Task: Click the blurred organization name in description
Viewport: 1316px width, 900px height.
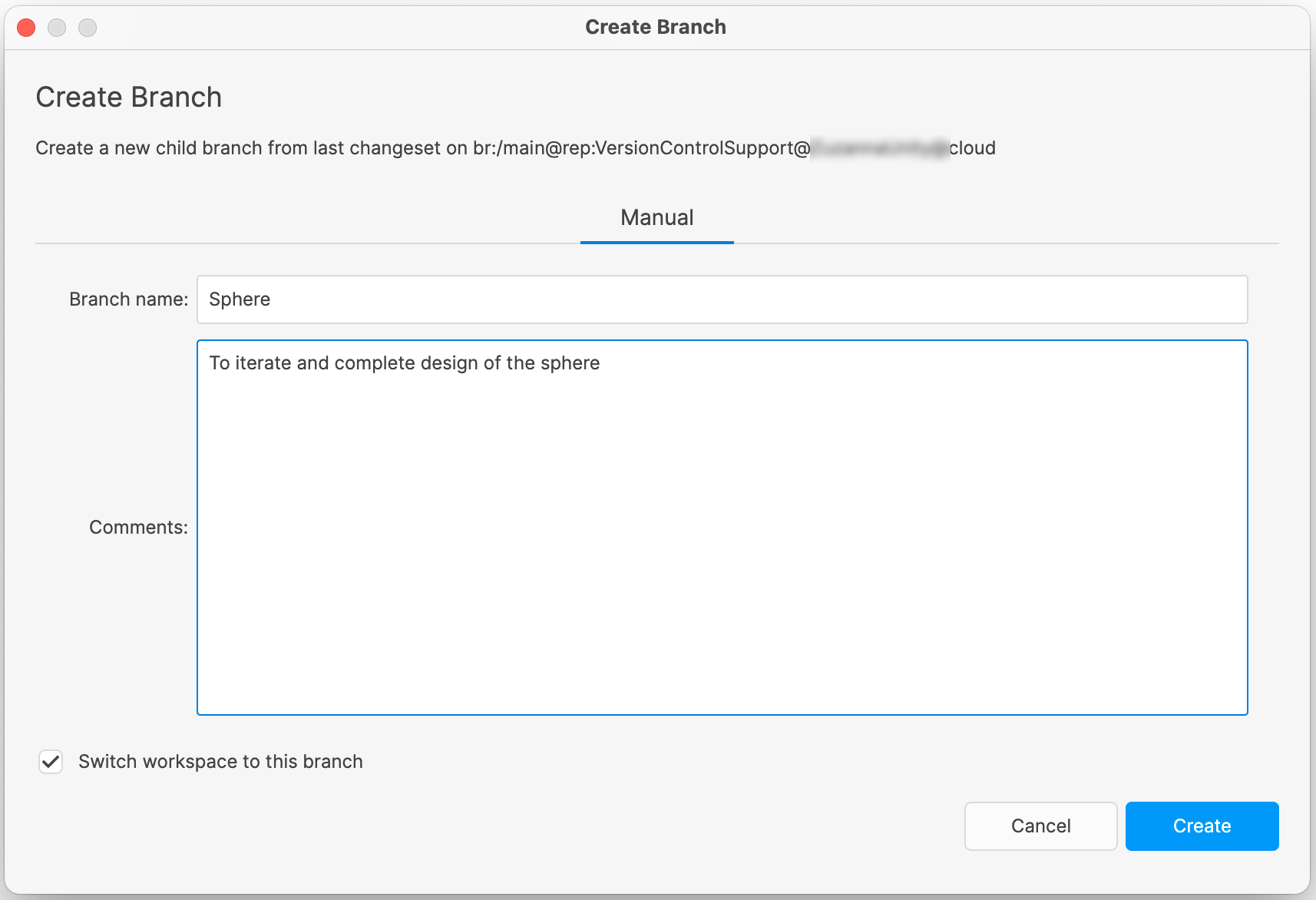Action: pyautogui.click(x=880, y=148)
